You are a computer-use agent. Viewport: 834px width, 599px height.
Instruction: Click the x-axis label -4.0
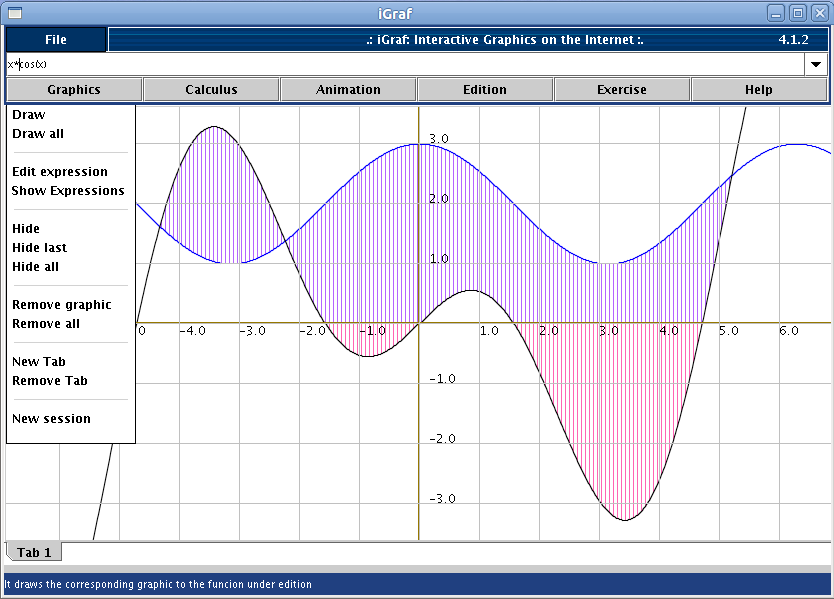point(193,331)
